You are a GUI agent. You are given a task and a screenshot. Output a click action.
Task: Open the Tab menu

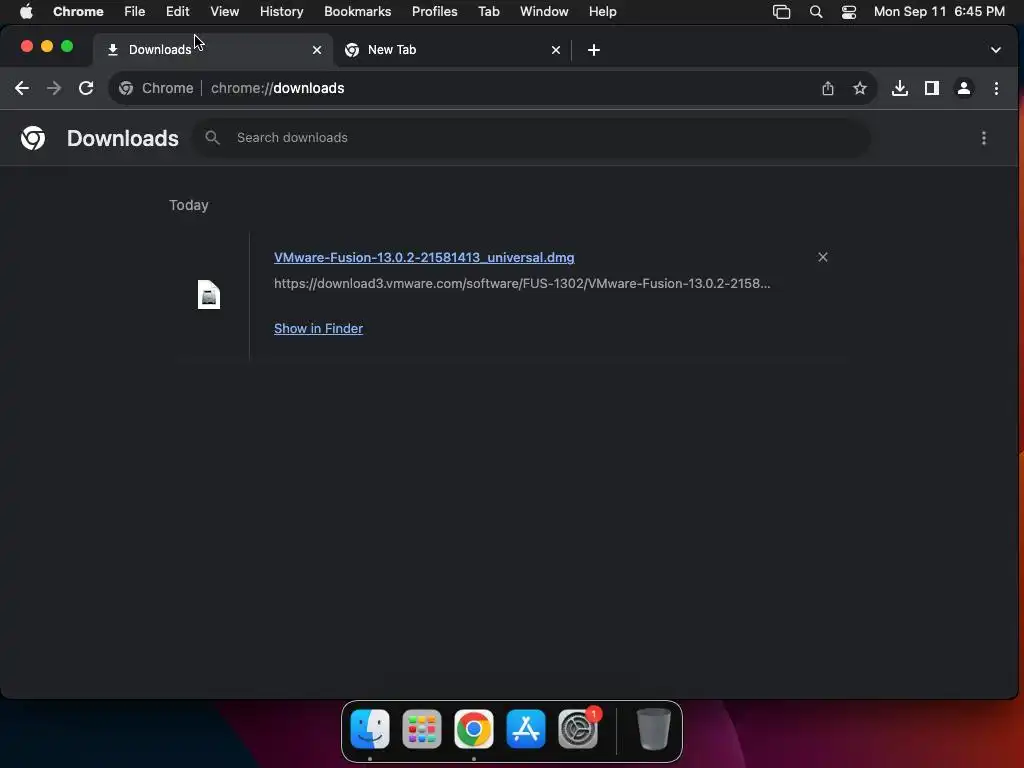pos(488,12)
